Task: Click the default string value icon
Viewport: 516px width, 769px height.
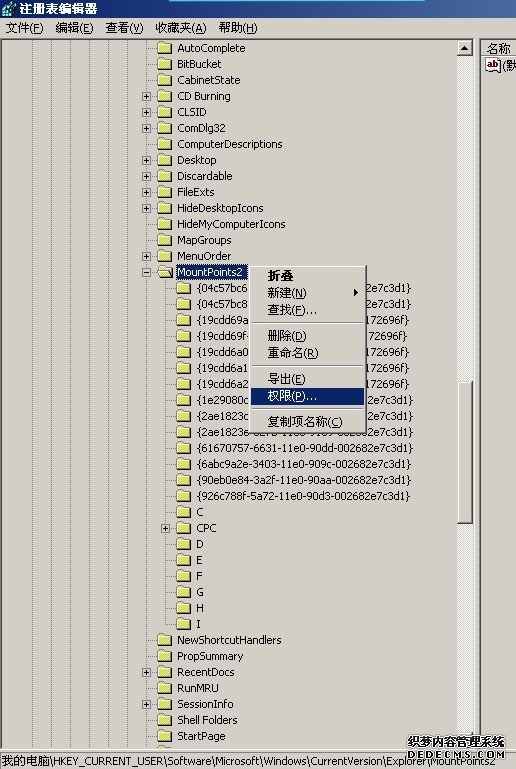Action: [492, 65]
